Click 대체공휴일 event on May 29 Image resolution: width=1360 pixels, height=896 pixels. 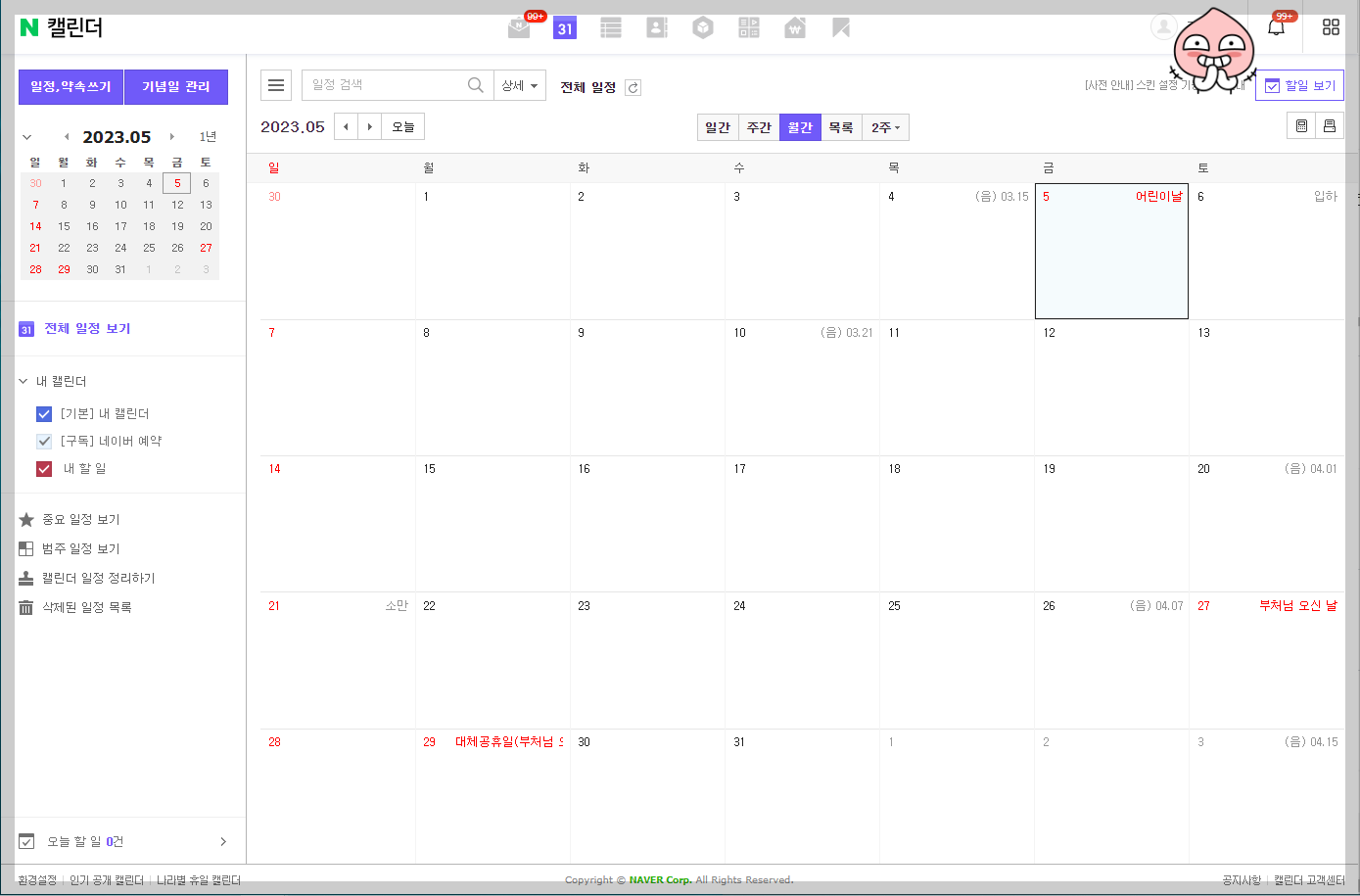(509, 742)
